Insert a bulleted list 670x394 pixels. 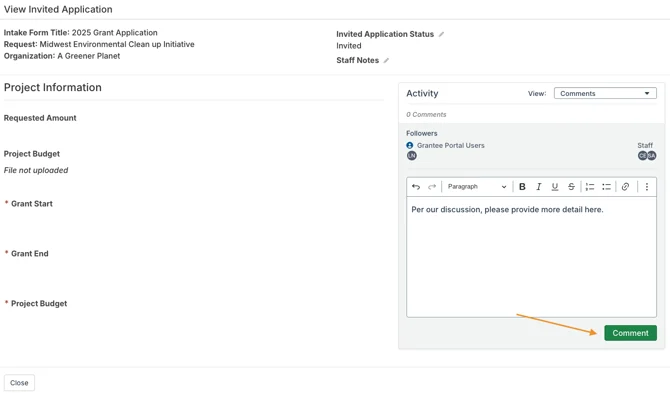coord(606,187)
